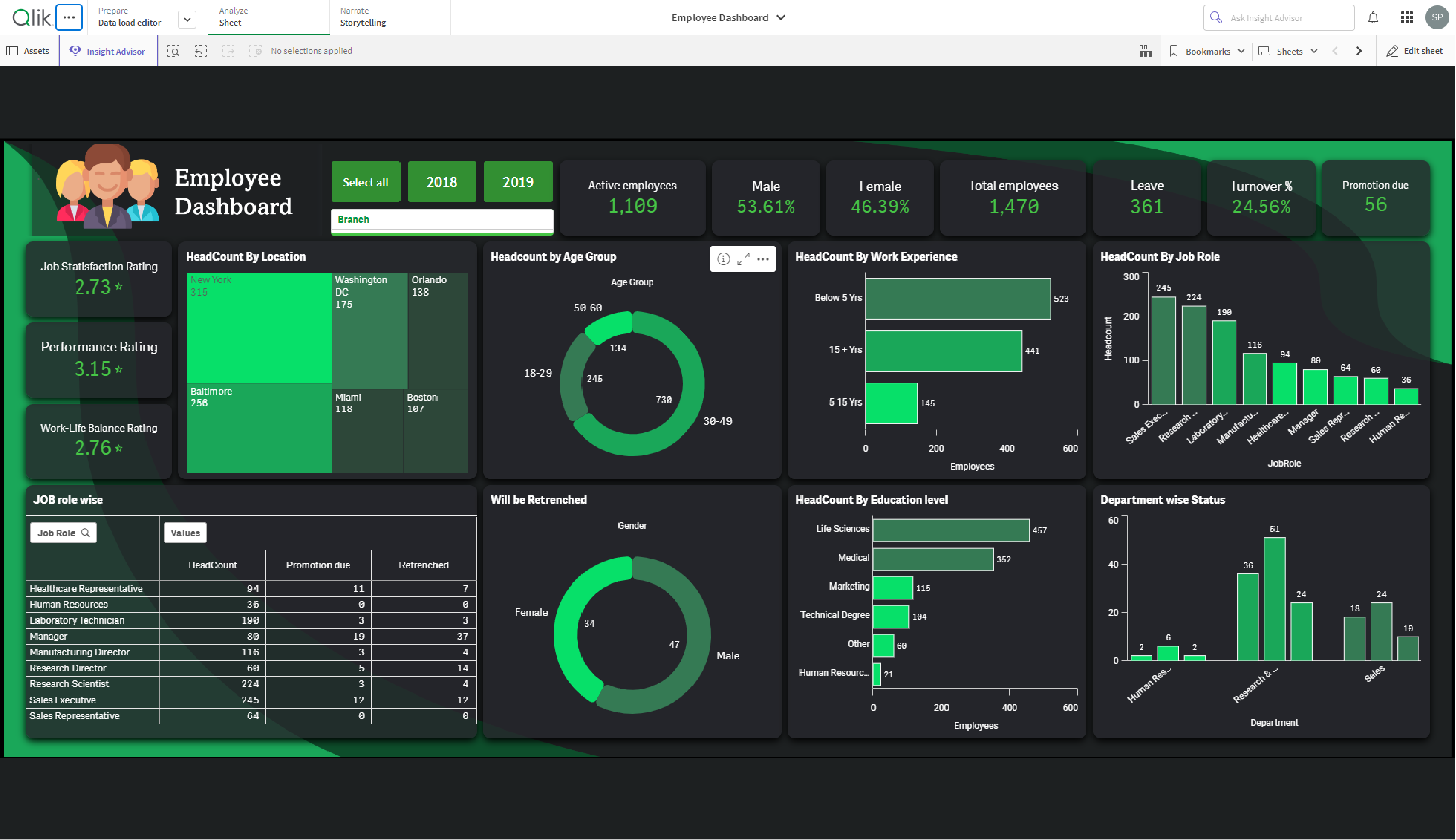Select the New York treemap tile
Image resolution: width=1456 pixels, height=840 pixels.
tap(259, 327)
